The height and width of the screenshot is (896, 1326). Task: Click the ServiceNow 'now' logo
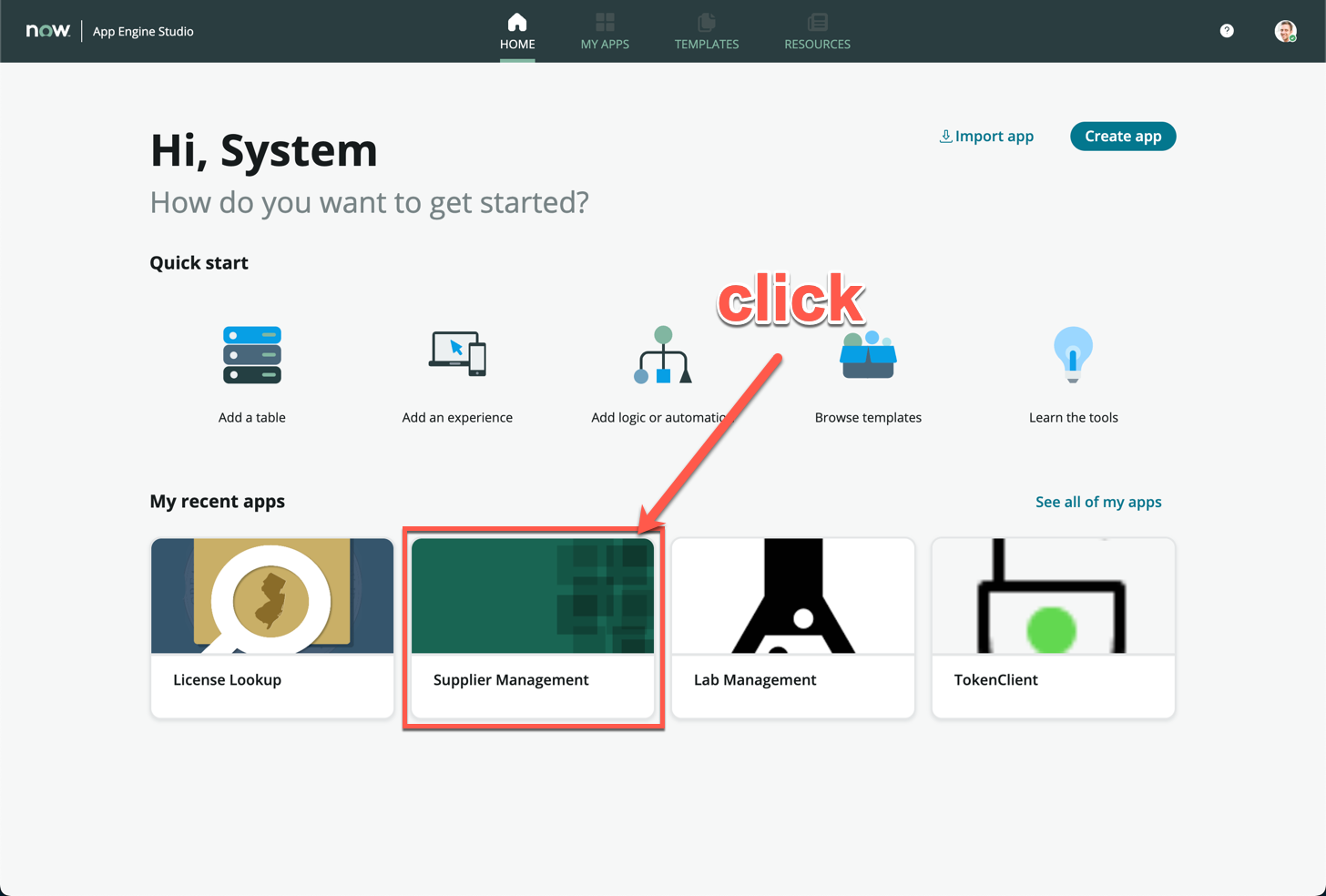coord(47,31)
